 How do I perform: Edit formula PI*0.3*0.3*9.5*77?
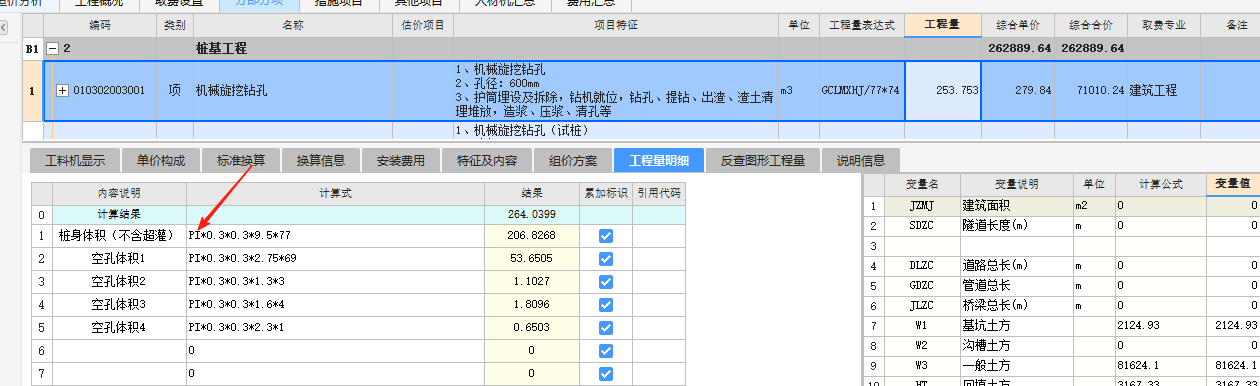coord(335,236)
